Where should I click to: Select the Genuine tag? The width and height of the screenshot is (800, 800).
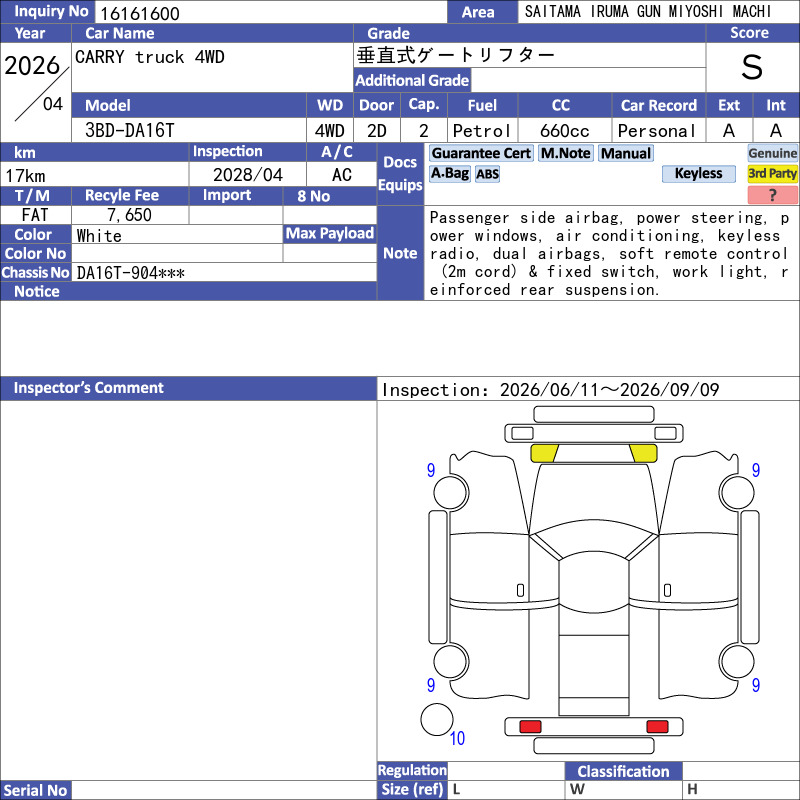click(x=772, y=153)
